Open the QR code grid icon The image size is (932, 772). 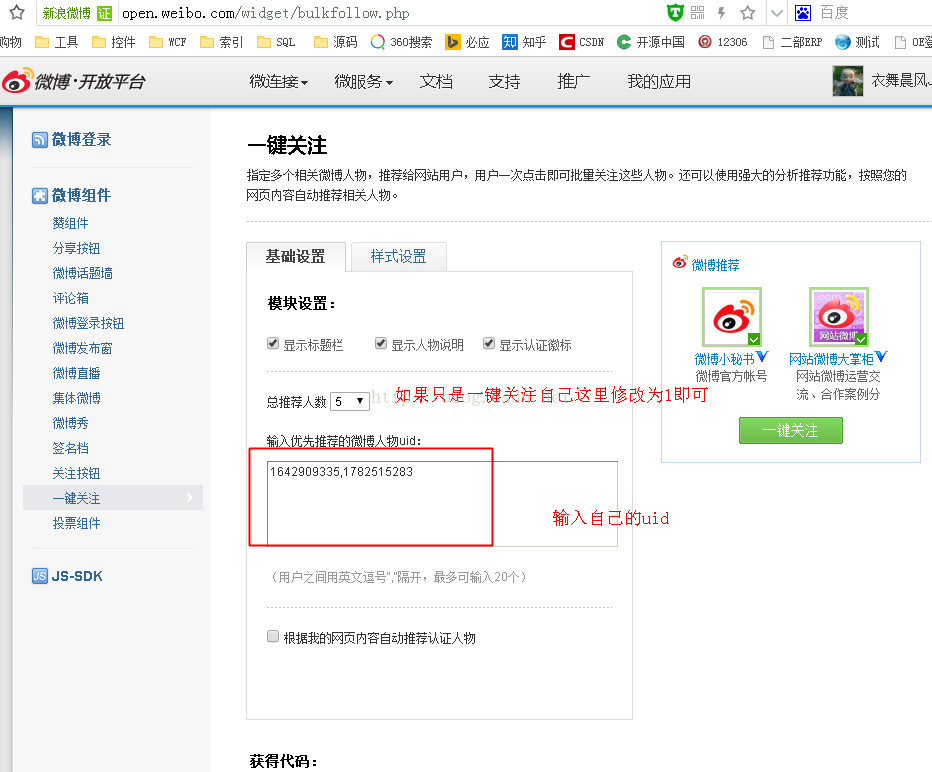(698, 12)
